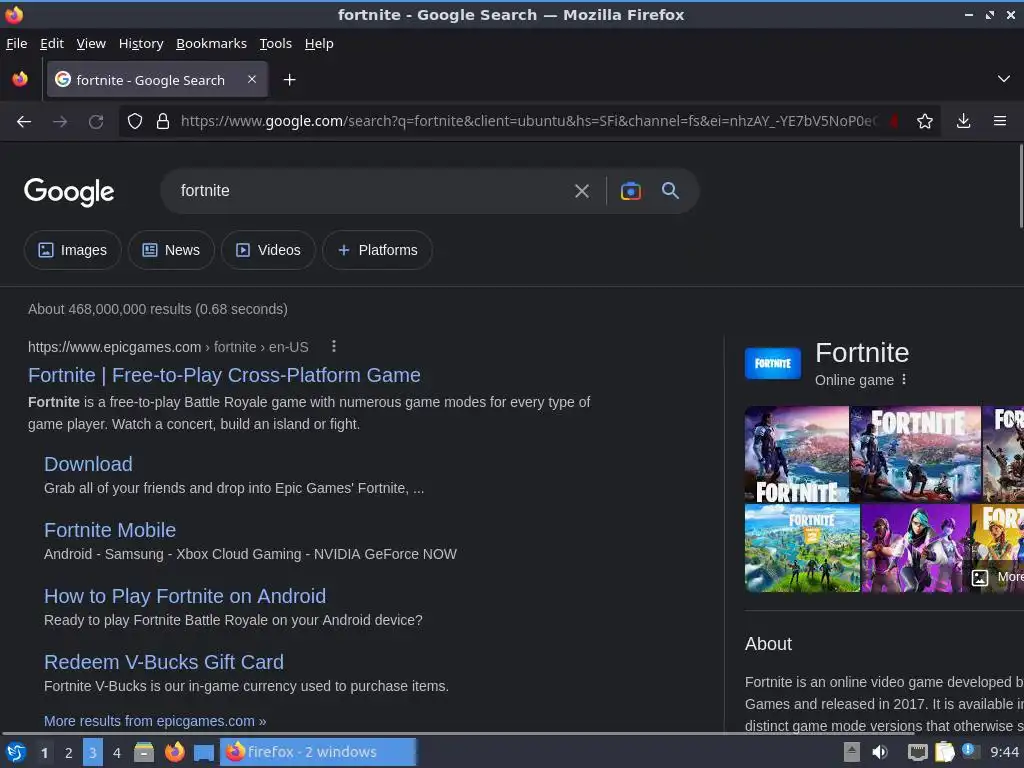The width and height of the screenshot is (1024, 768).
Task: Click the Firefox View icon left of tabs
Action: pos(20,79)
